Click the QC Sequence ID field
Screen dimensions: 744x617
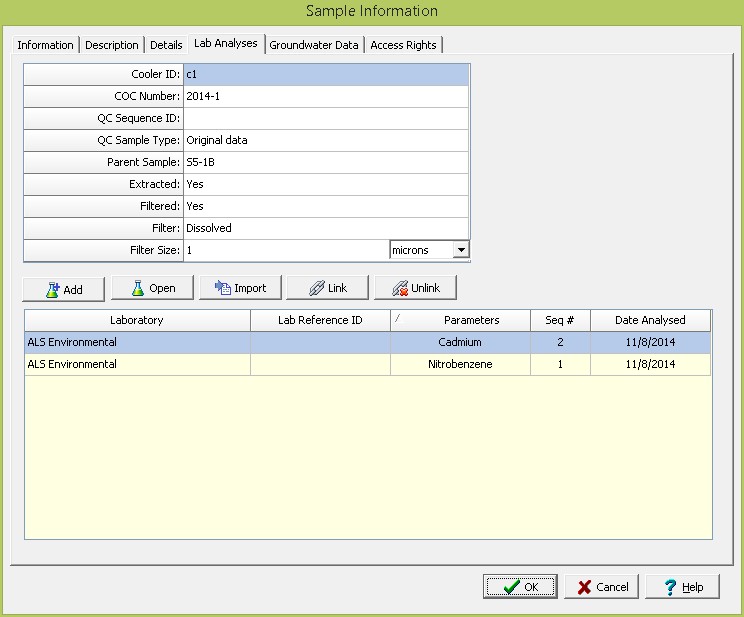[x=325, y=119]
